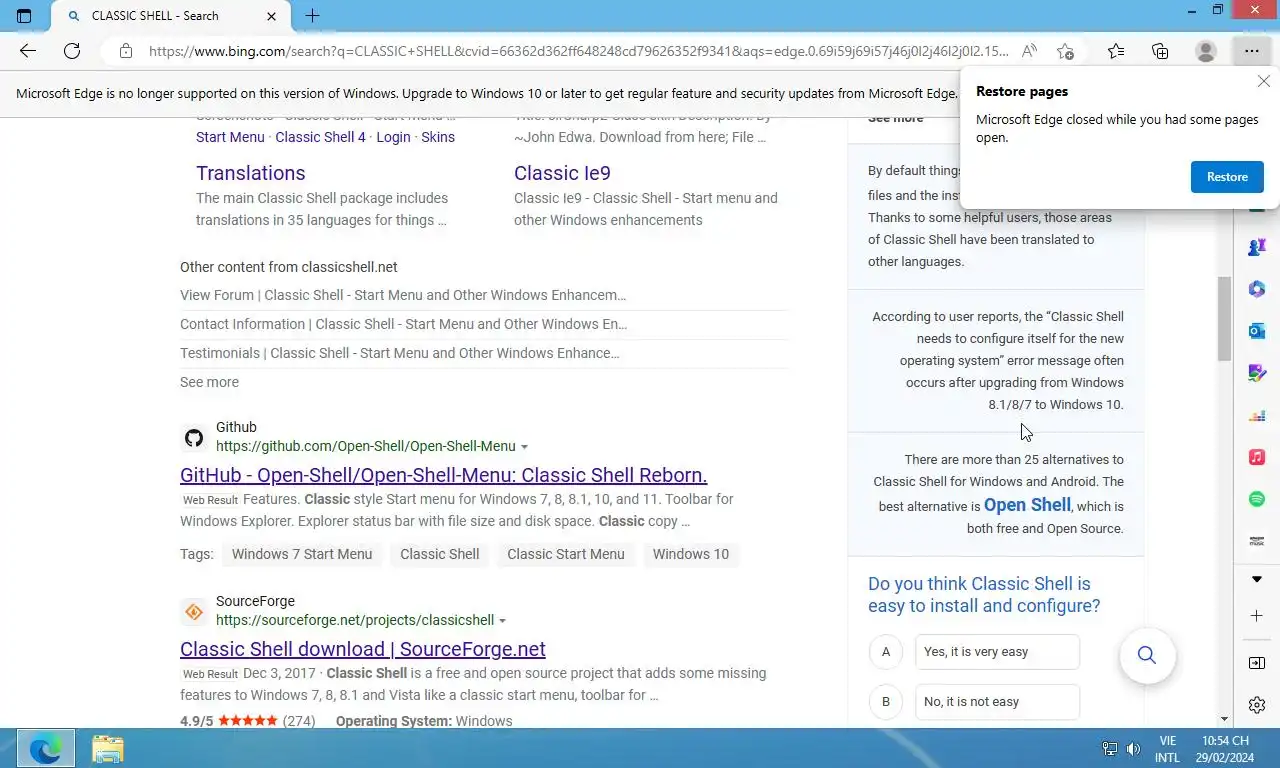
Task: Click the Restore button in popup
Action: (x=1227, y=177)
